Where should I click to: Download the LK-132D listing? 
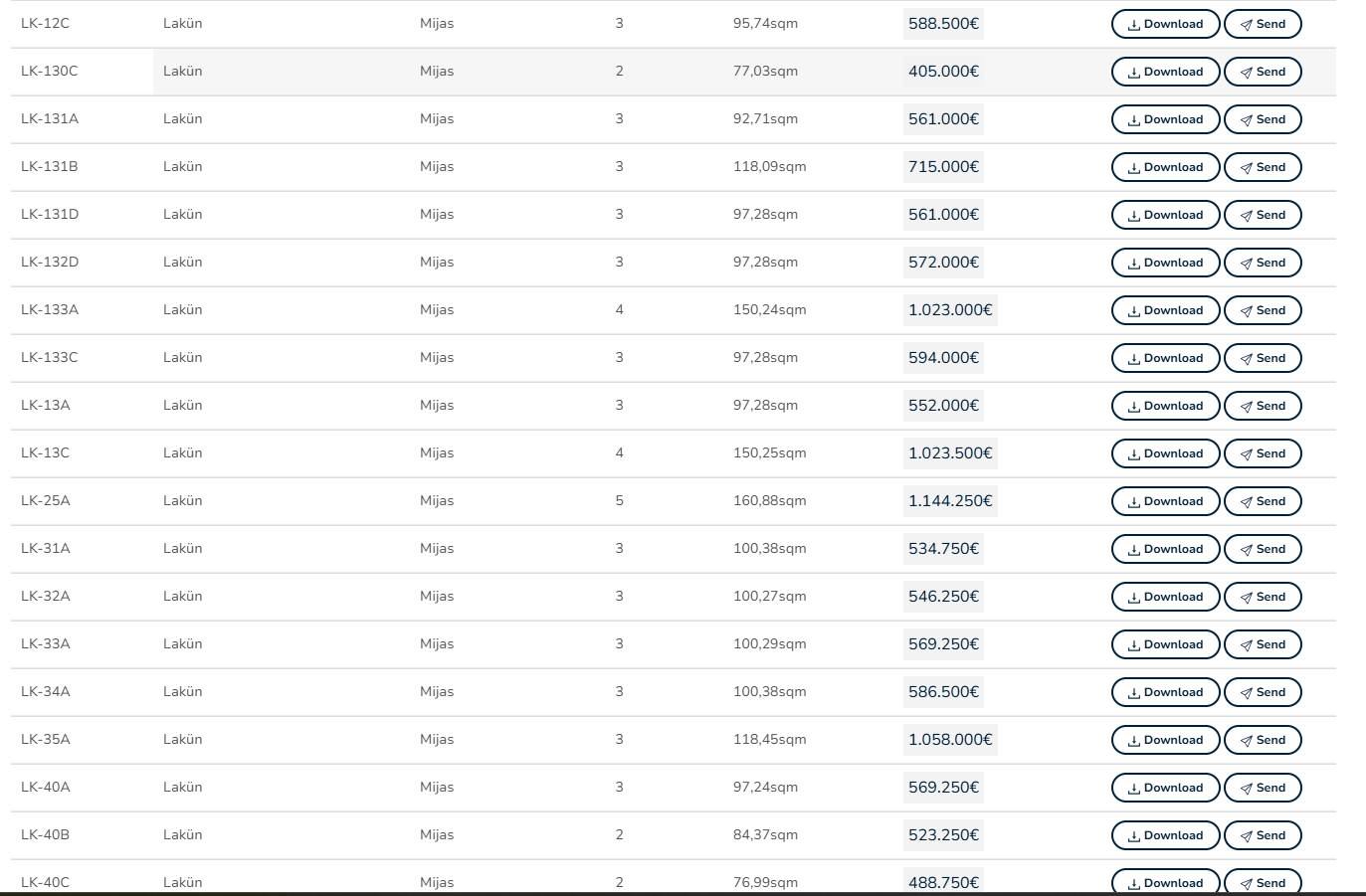tap(1164, 263)
